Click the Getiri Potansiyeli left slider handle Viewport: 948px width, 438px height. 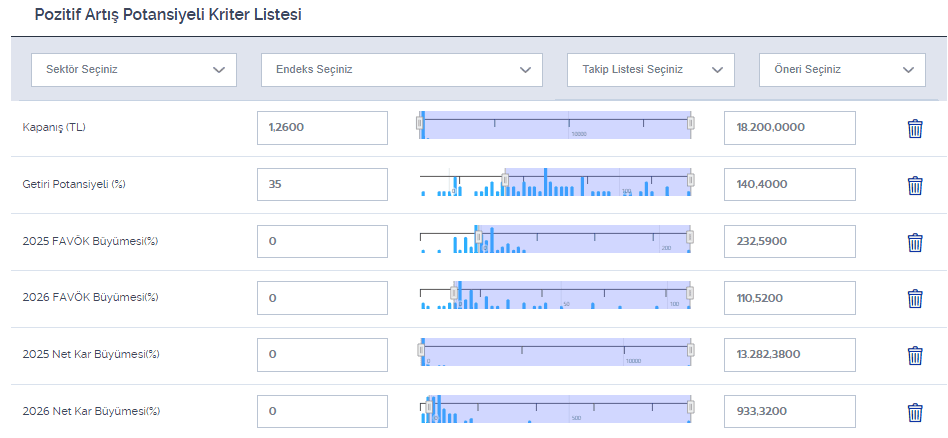pos(505,180)
